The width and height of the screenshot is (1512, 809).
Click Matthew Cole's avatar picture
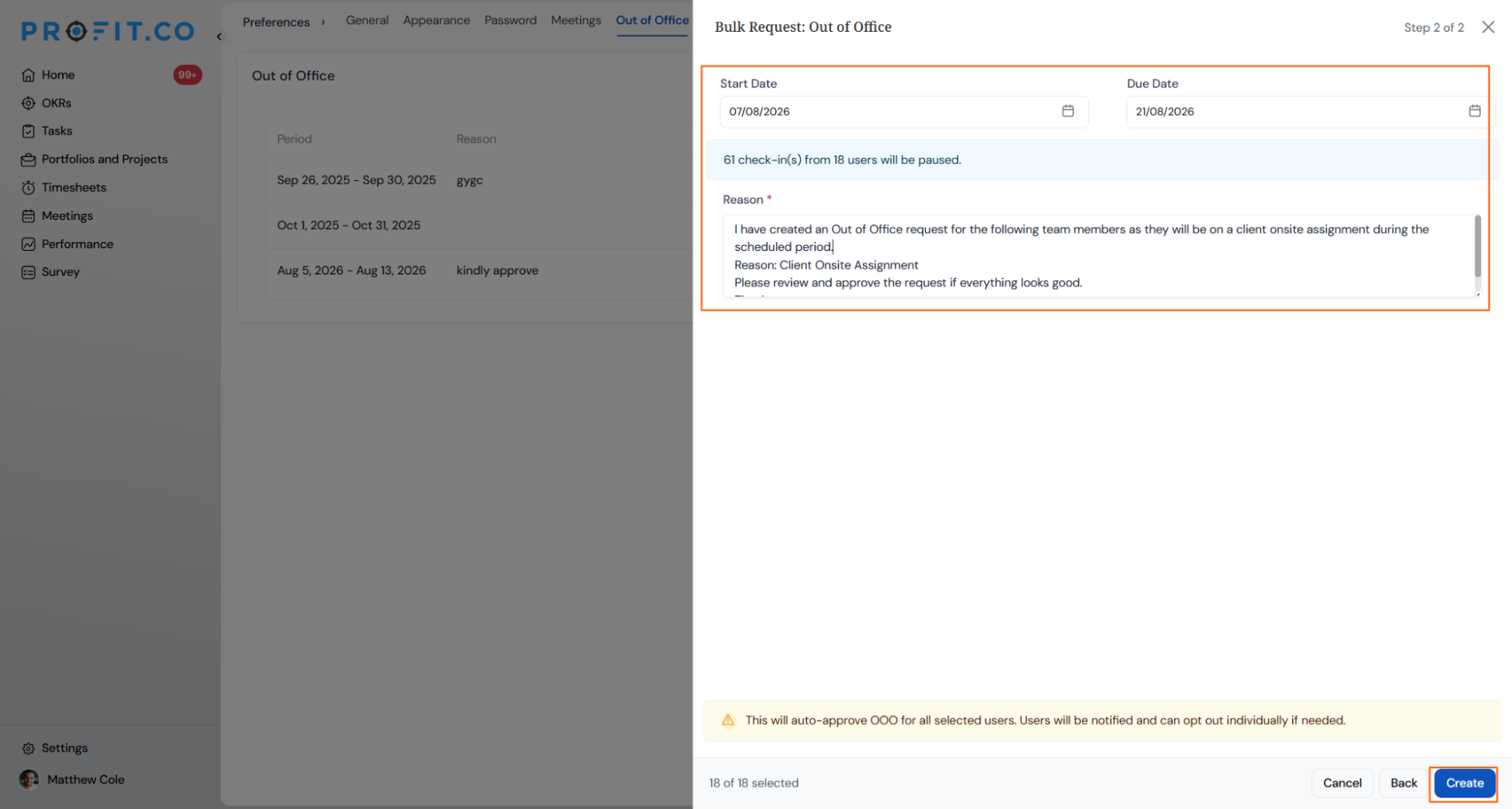[29, 780]
